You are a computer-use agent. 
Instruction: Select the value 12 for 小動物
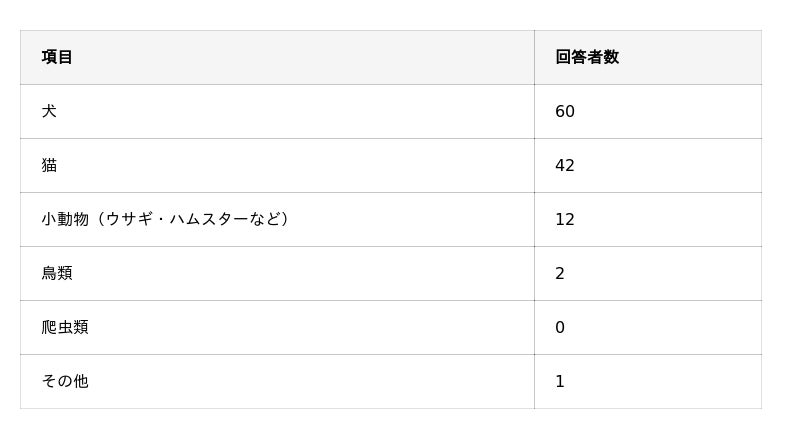pos(565,220)
